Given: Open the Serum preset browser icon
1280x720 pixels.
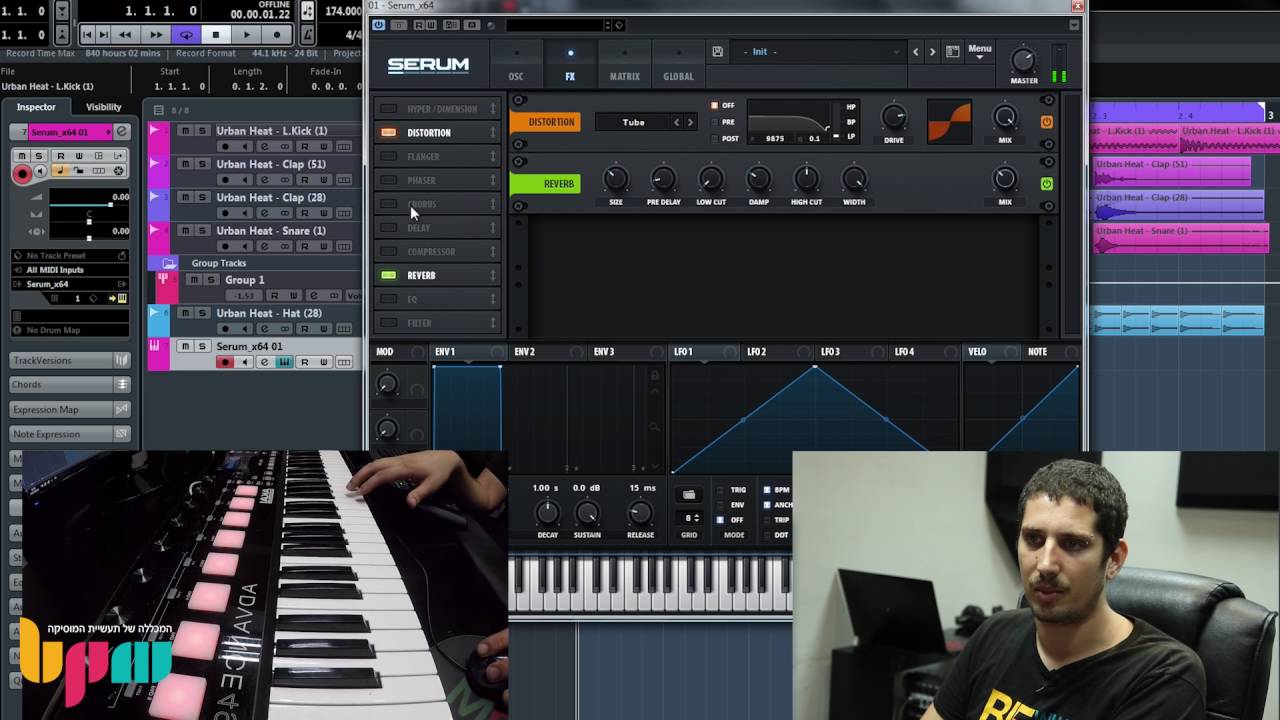Looking at the screenshot, I should click(953, 52).
